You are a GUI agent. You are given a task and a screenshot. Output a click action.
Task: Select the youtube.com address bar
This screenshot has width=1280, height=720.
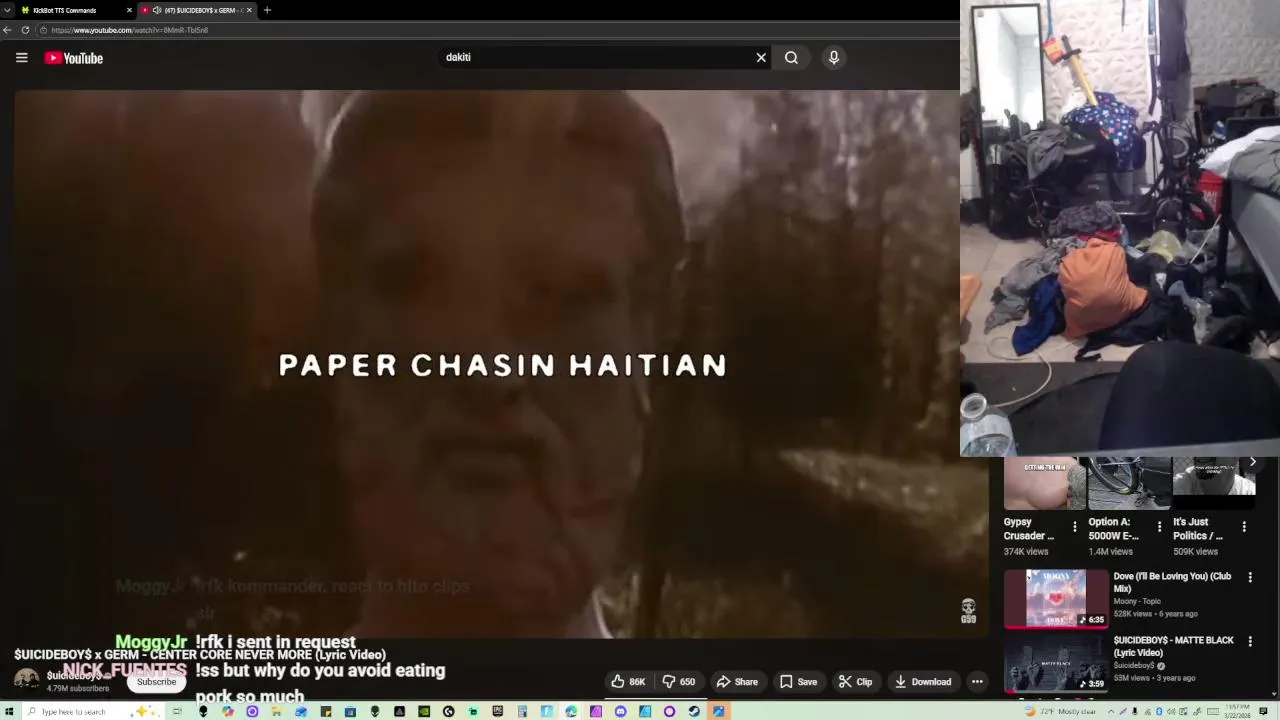pos(495,30)
